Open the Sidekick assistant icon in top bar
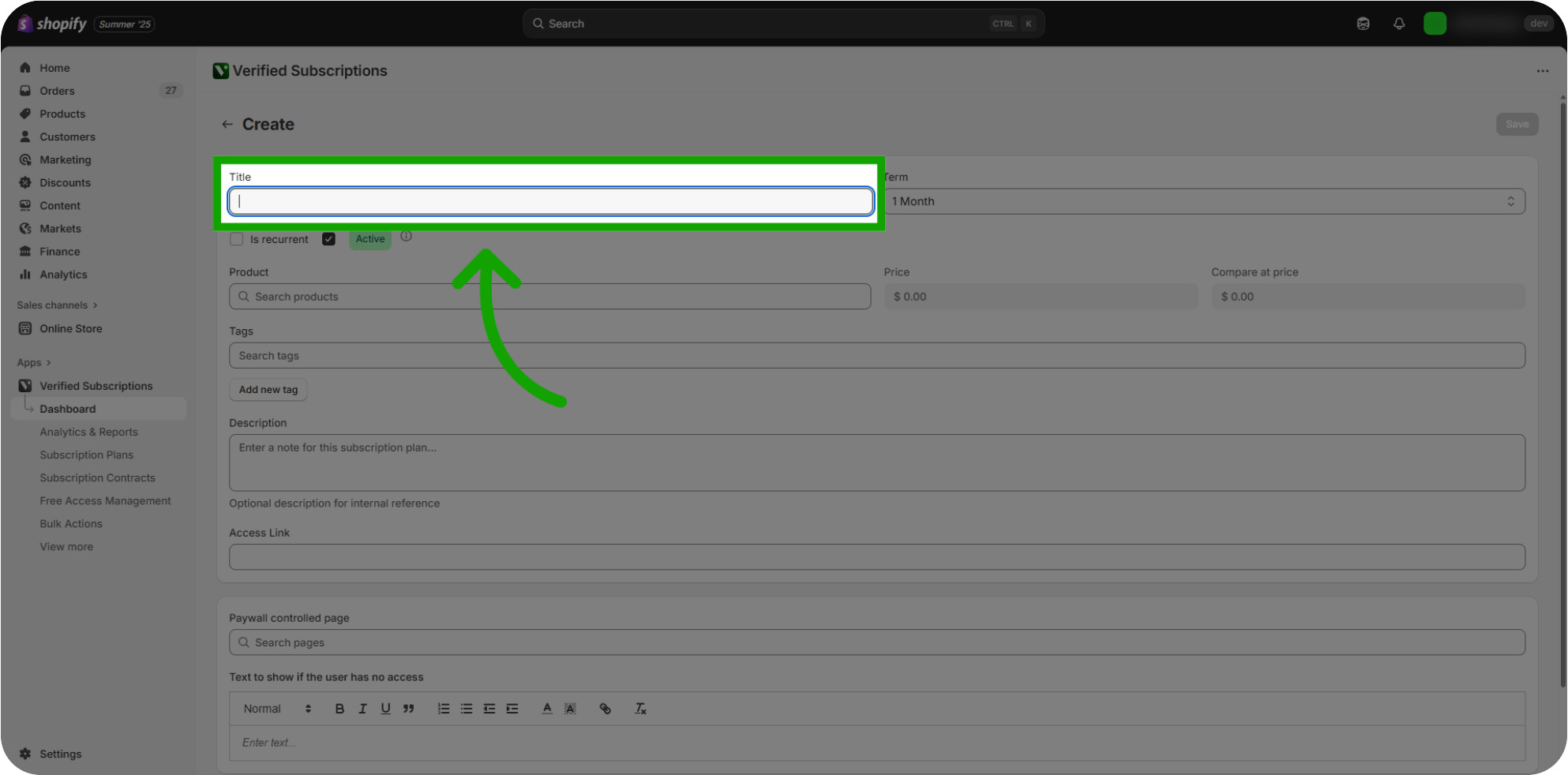The image size is (1568, 775). (x=1364, y=24)
